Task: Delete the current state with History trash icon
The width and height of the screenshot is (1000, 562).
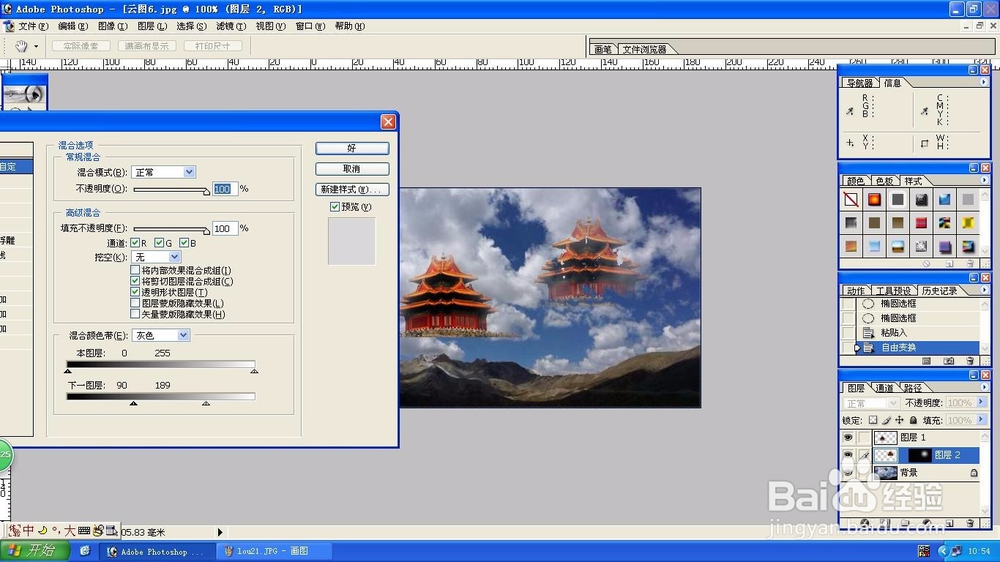Action: click(970, 361)
